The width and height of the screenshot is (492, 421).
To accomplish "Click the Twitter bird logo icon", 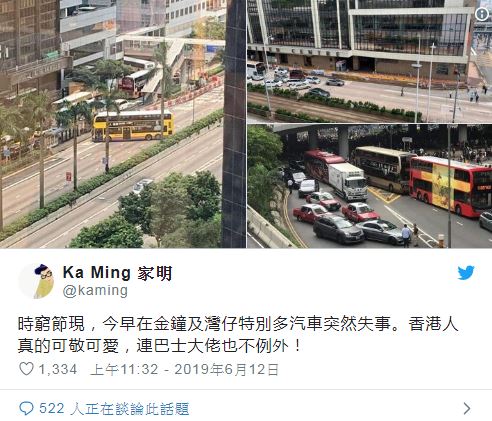I will pyautogui.click(x=466, y=273).
